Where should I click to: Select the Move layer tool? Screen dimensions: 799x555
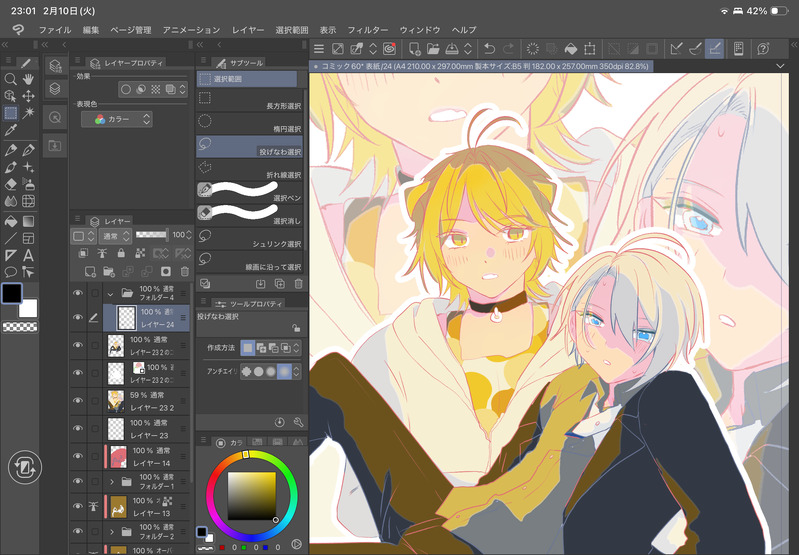(x=29, y=96)
